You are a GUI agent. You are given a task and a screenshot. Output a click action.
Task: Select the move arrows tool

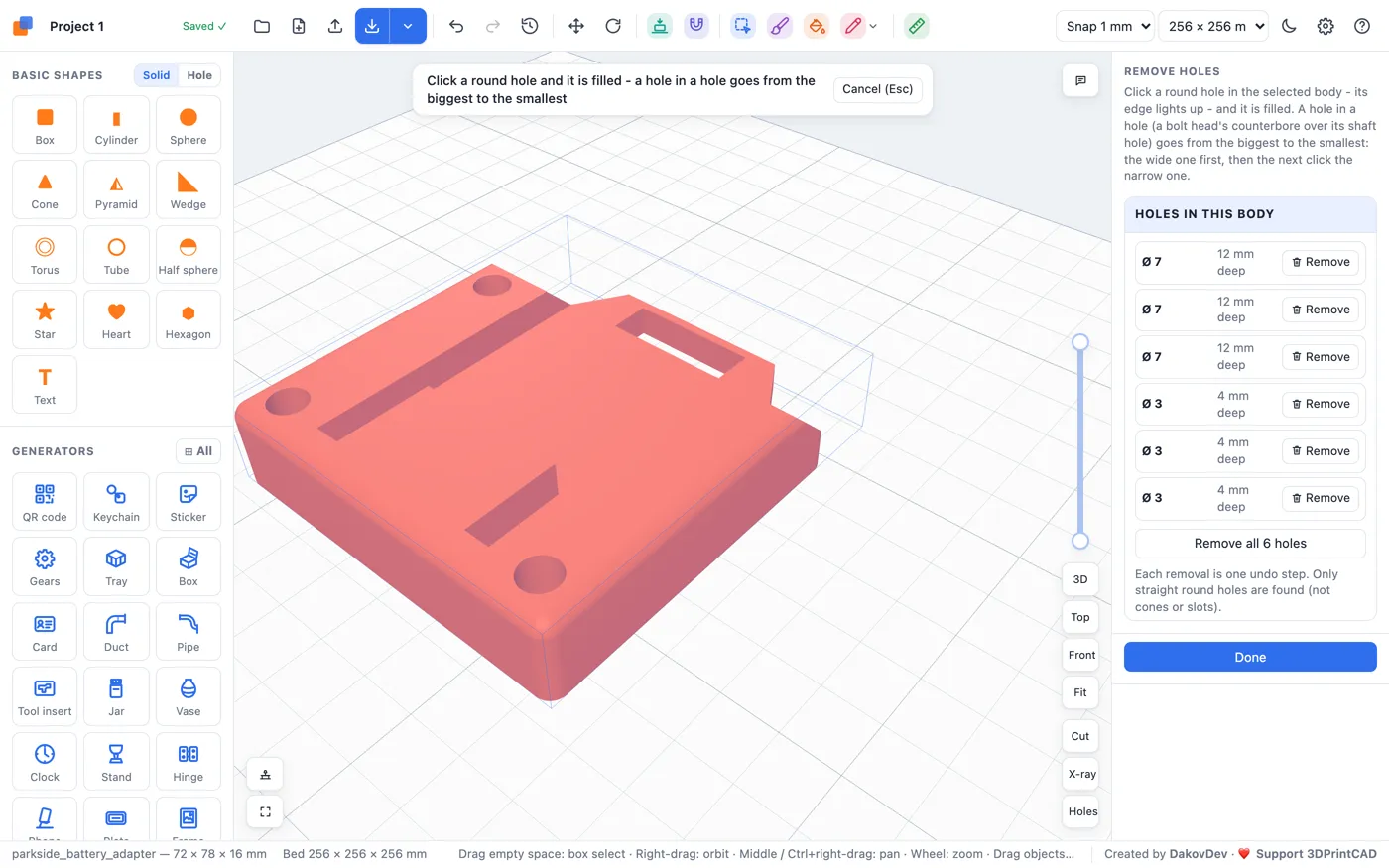point(576,26)
